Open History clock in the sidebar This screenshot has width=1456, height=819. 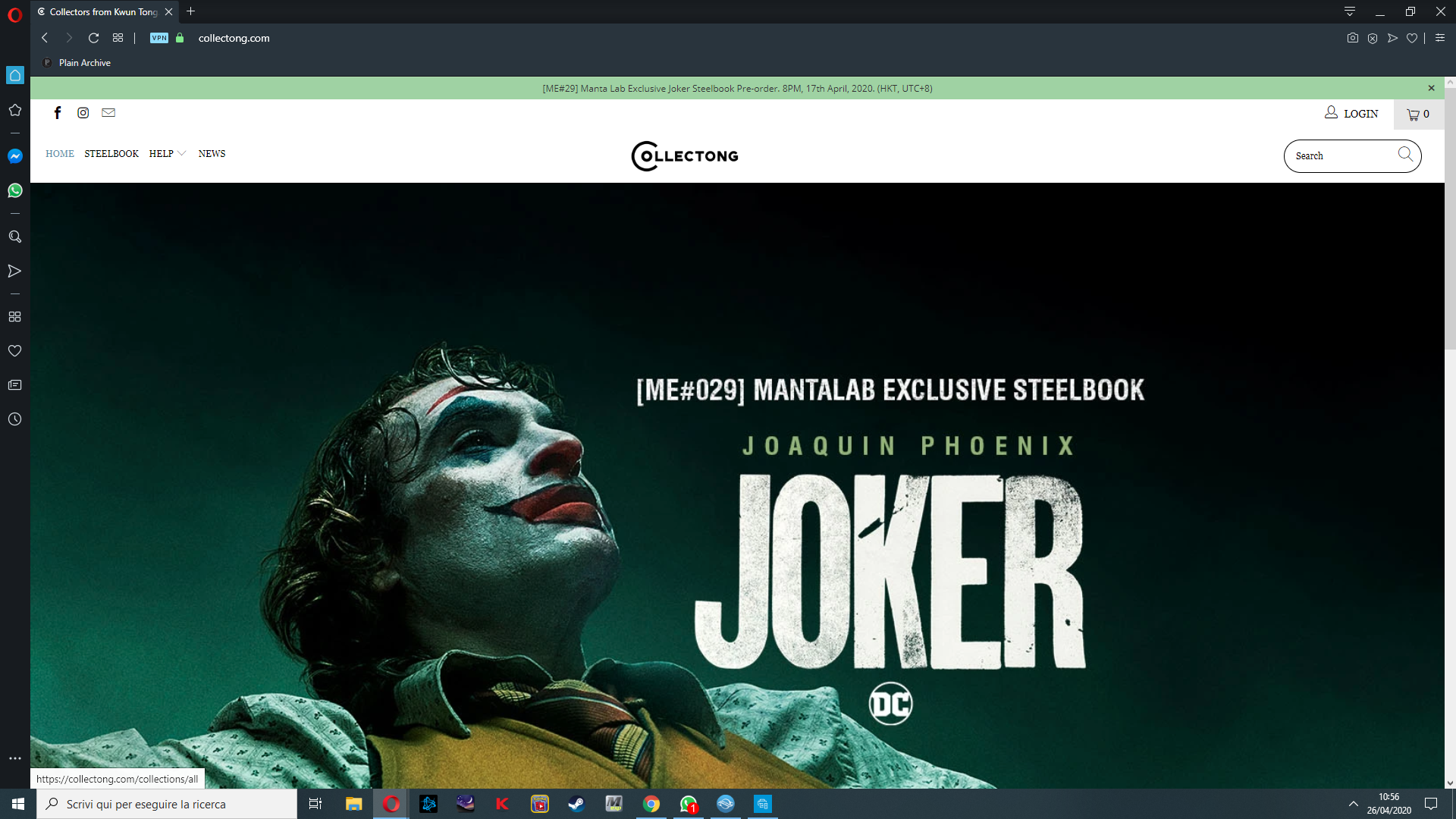[14, 419]
